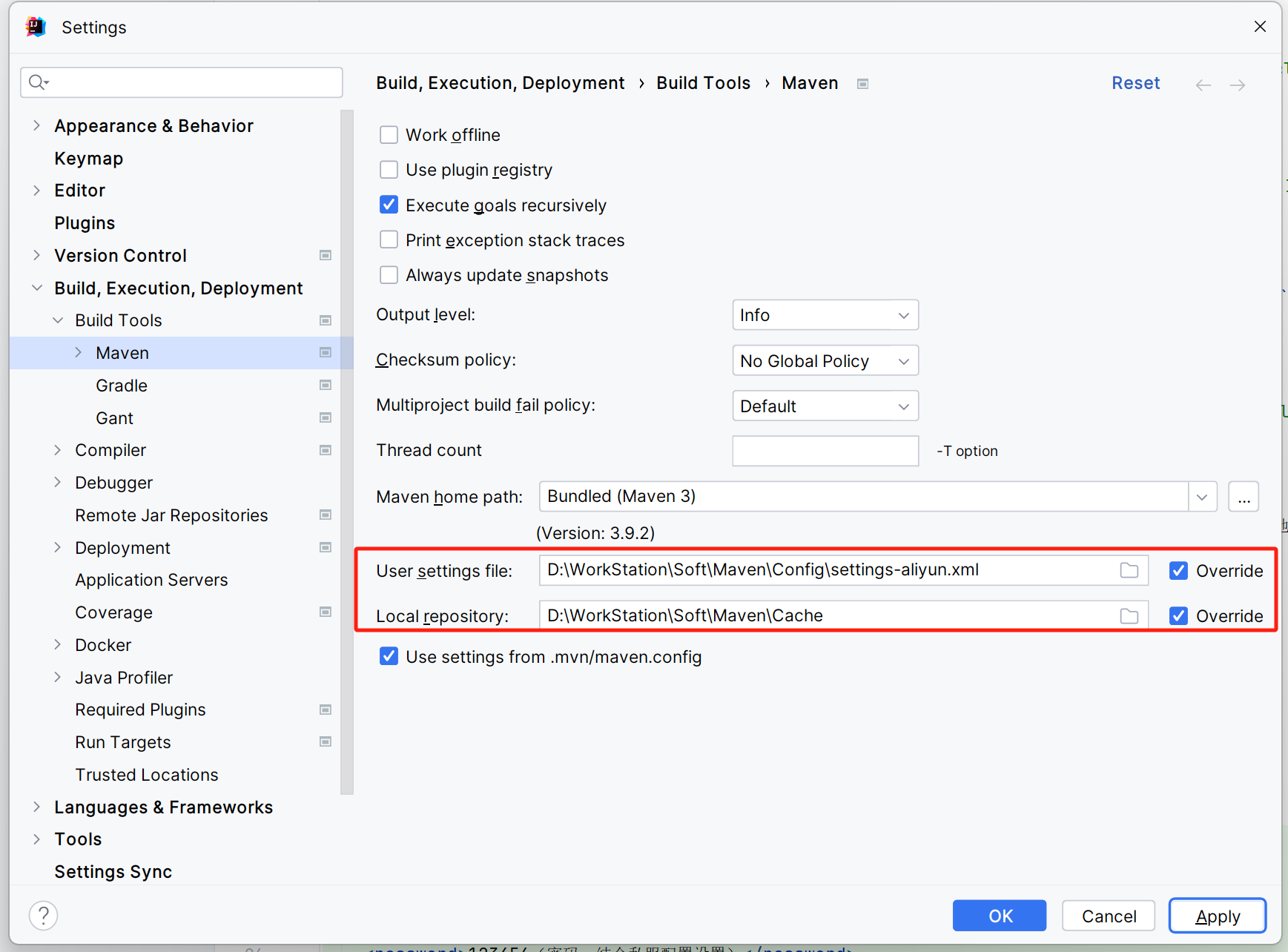Enable Use plugin registry checkbox
The height and width of the screenshot is (952, 1288).
pyautogui.click(x=389, y=169)
